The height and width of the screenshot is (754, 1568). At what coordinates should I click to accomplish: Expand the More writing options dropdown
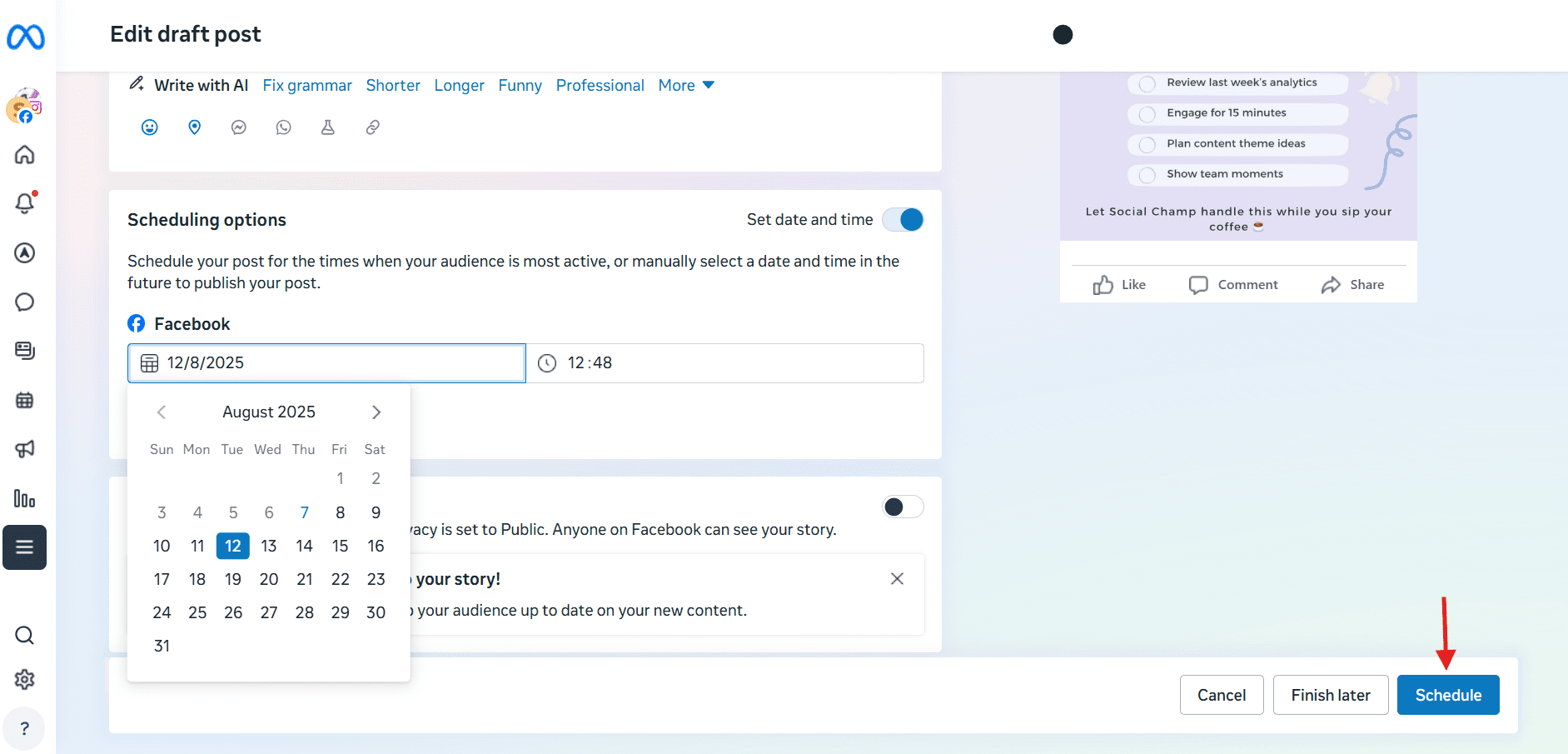685,85
